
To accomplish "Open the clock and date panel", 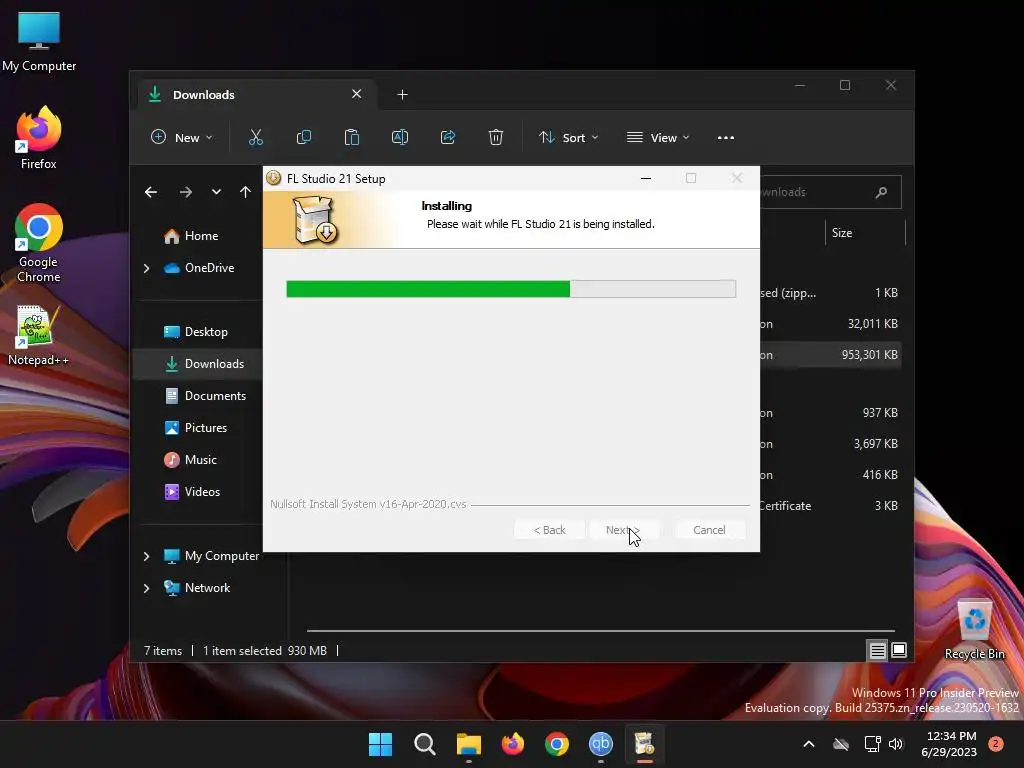I will point(949,744).
